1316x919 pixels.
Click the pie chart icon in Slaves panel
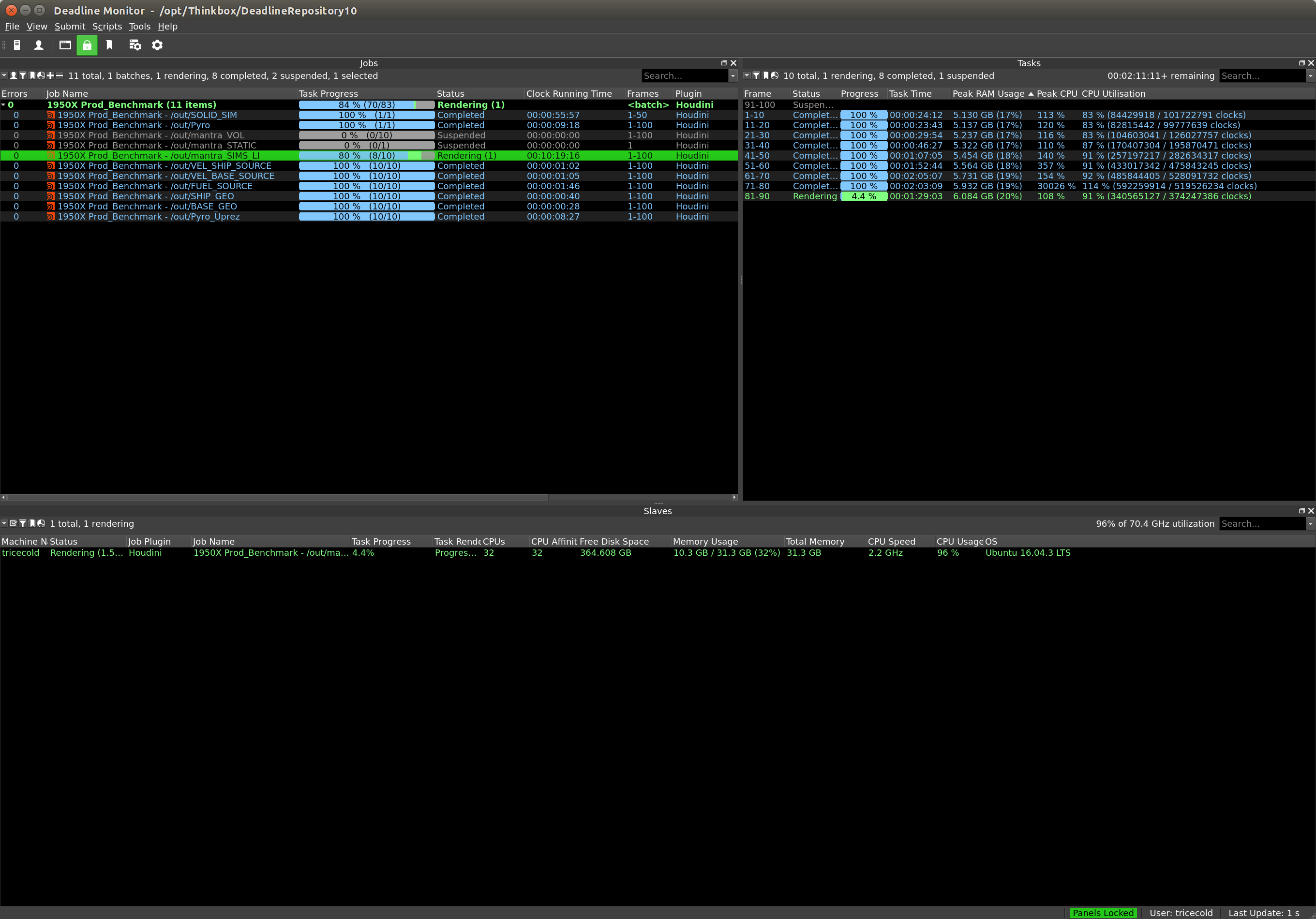point(41,524)
